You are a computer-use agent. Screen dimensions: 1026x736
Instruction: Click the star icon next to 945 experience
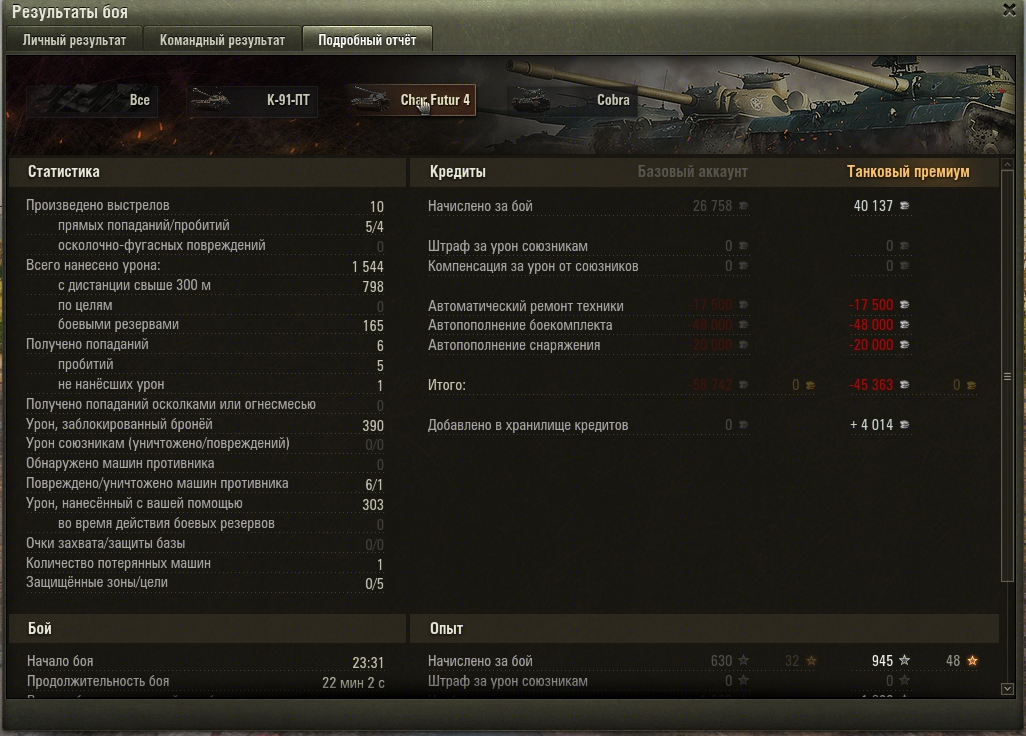[x=904, y=661]
